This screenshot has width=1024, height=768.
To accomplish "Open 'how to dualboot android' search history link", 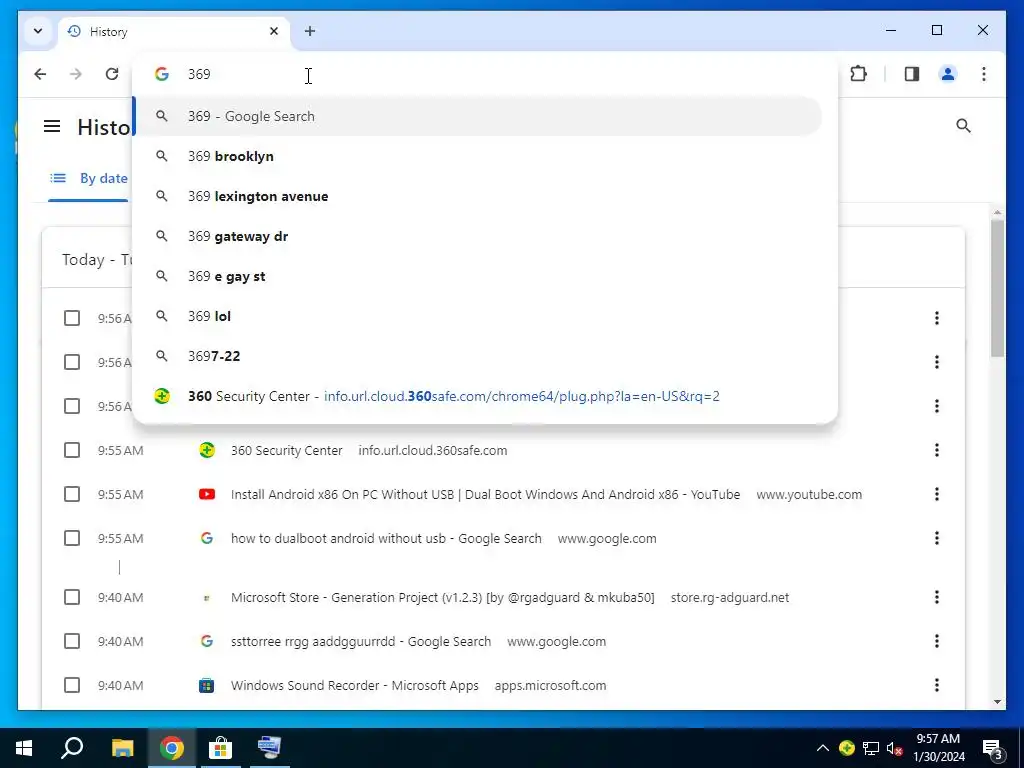I will [386, 539].
